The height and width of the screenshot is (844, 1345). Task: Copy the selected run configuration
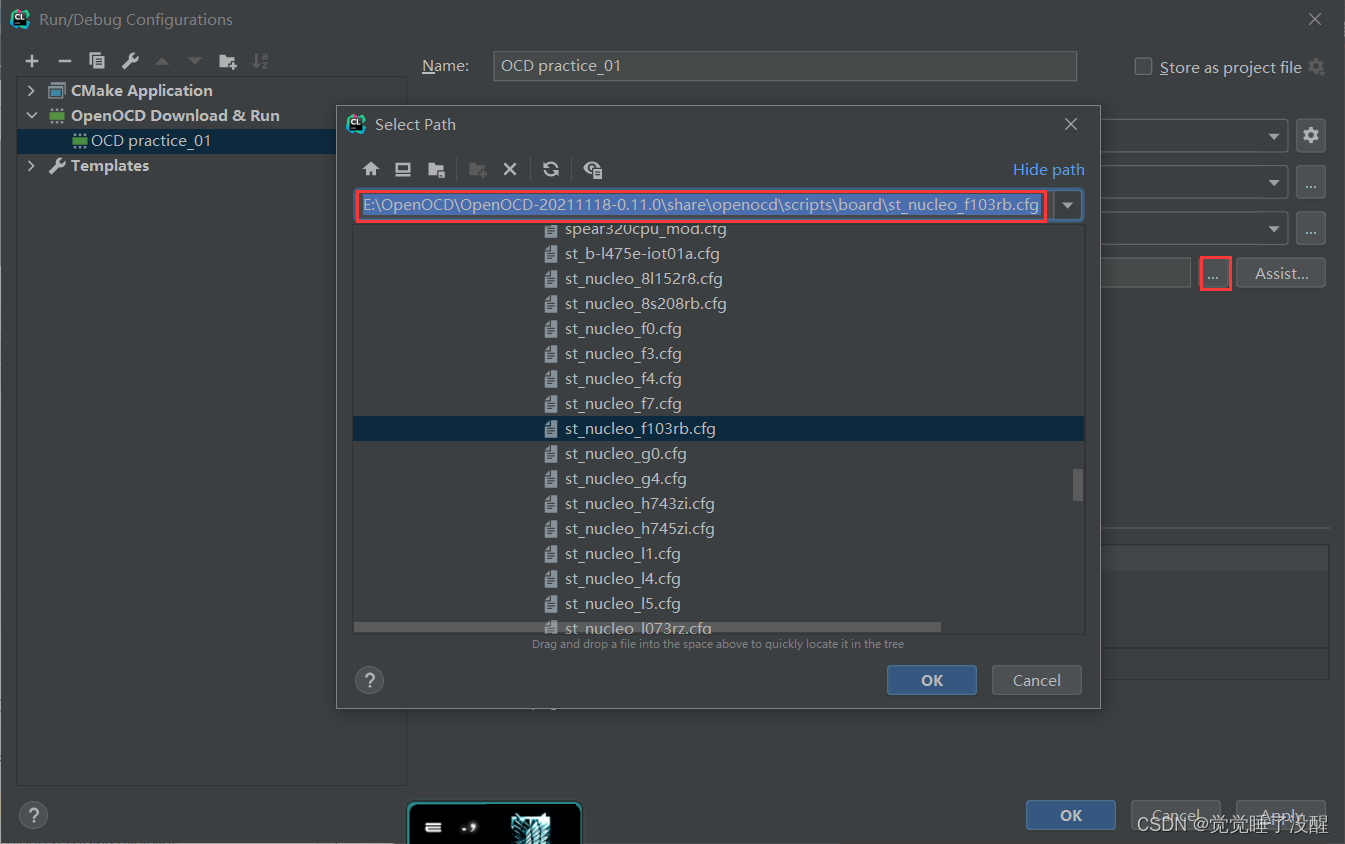pos(97,61)
